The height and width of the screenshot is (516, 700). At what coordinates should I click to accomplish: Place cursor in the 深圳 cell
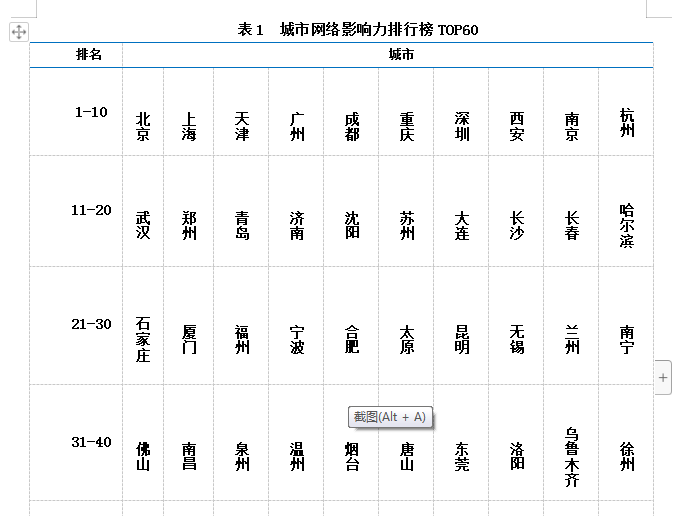coord(462,127)
